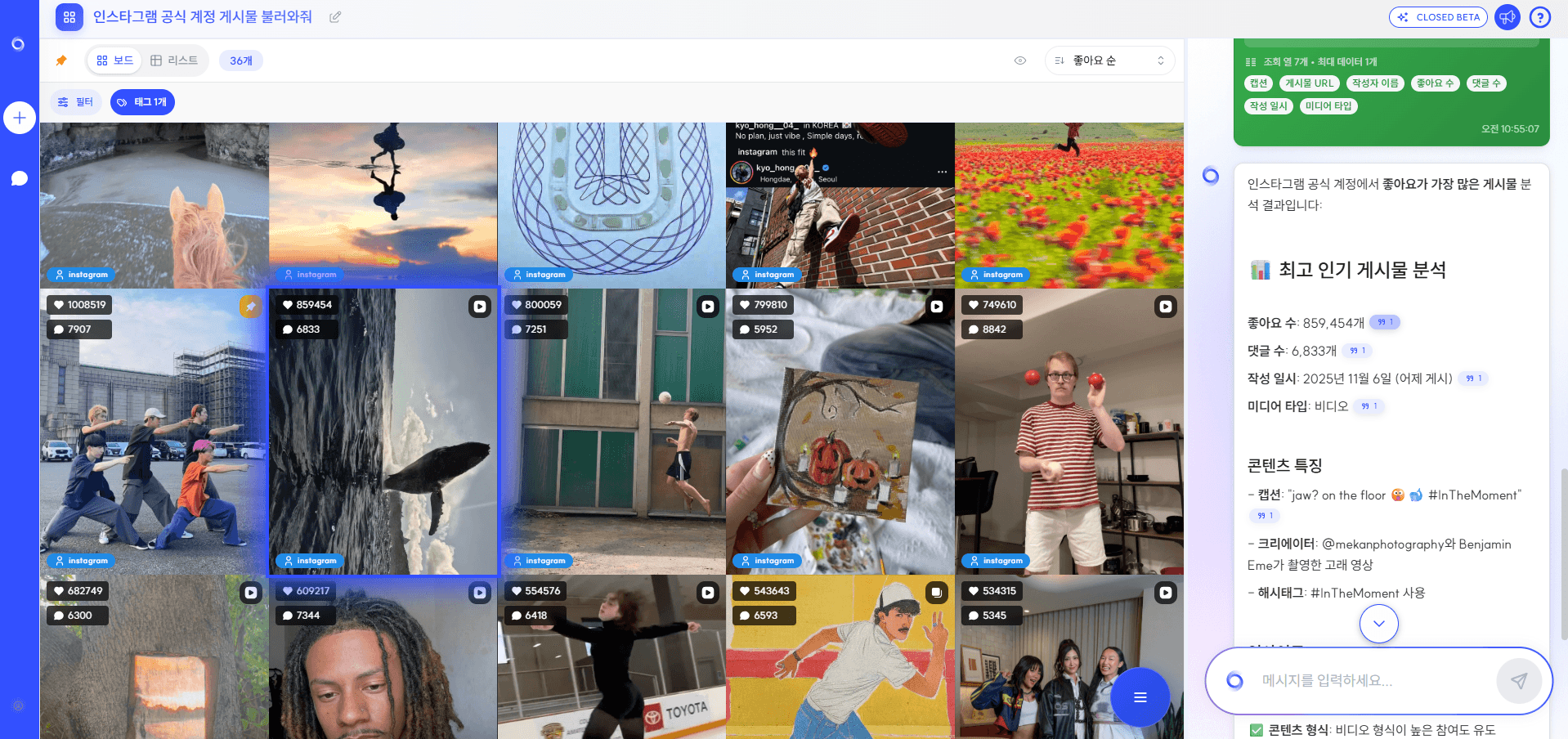Click the 게시물 URL column chip
The image size is (1568, 739).
click(x=1310, y=83)
